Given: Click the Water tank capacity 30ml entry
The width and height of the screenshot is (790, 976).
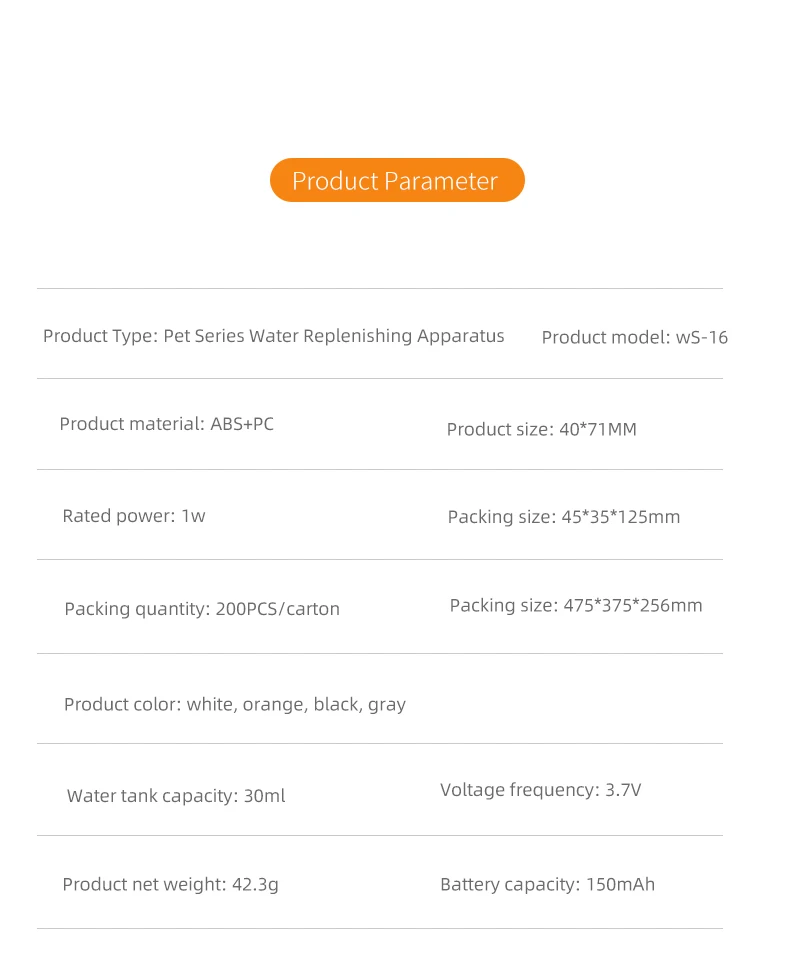Looking at the screenshot, I should (176, 796).
